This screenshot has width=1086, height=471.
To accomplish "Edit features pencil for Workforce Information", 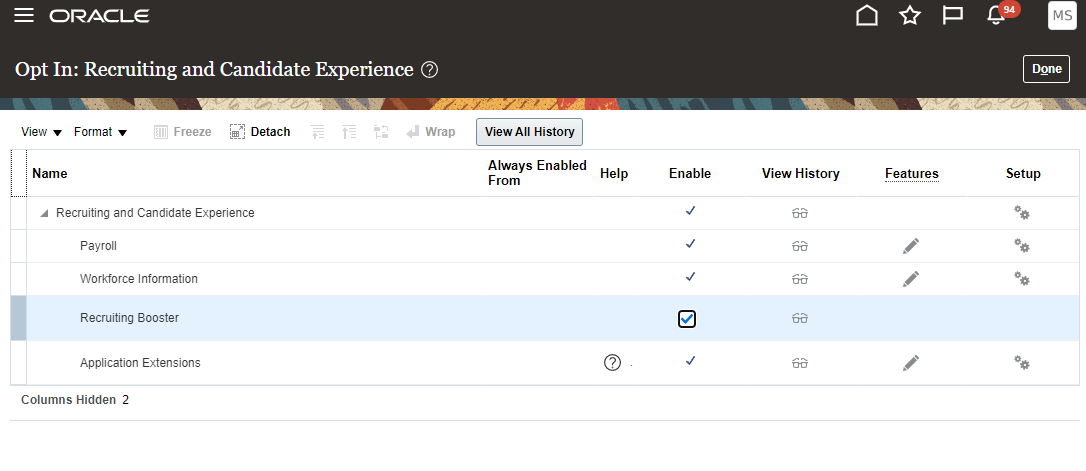I will 910,279.
